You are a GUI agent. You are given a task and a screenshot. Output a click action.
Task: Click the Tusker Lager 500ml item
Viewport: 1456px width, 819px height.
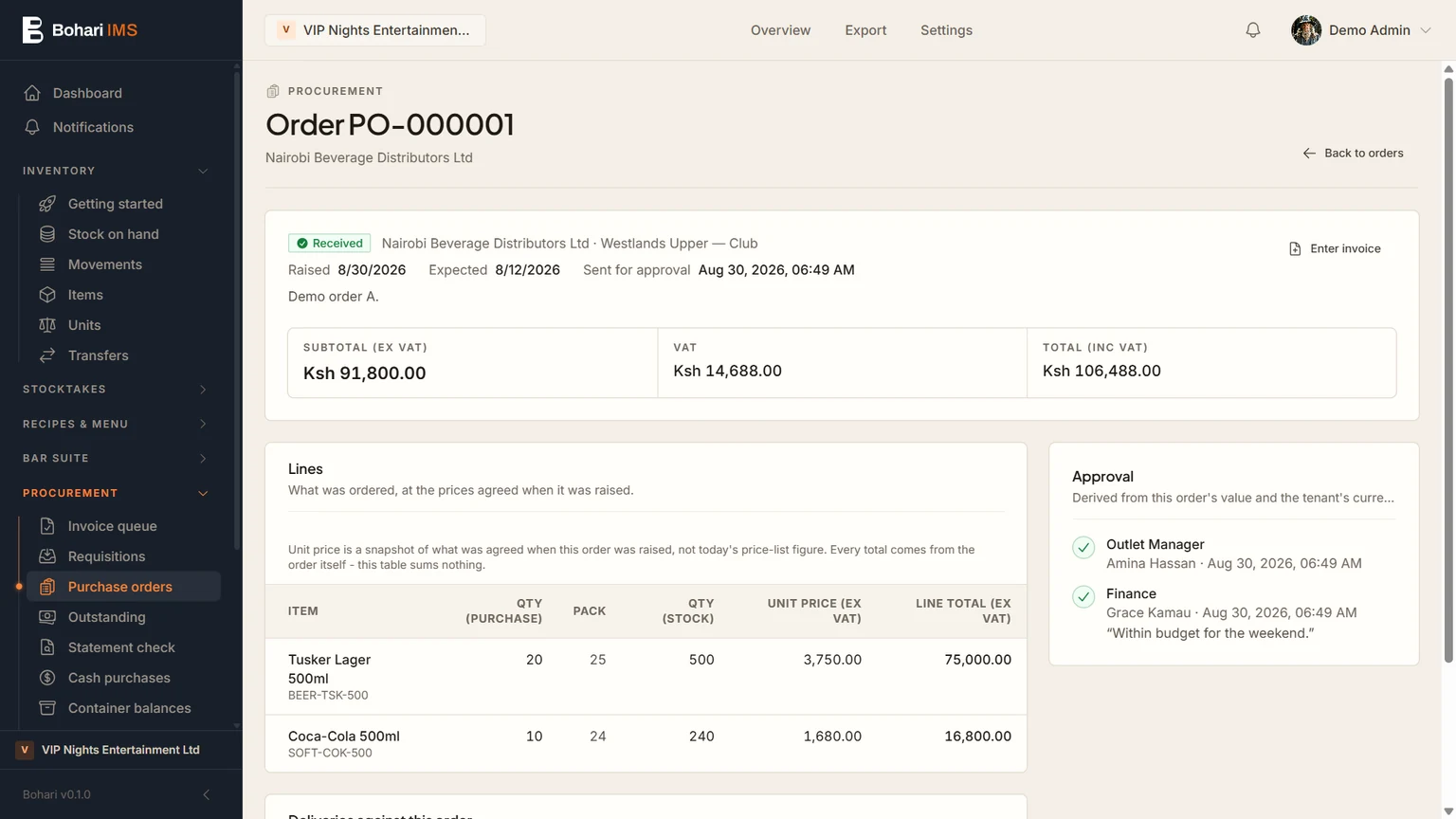pos(329,668)
